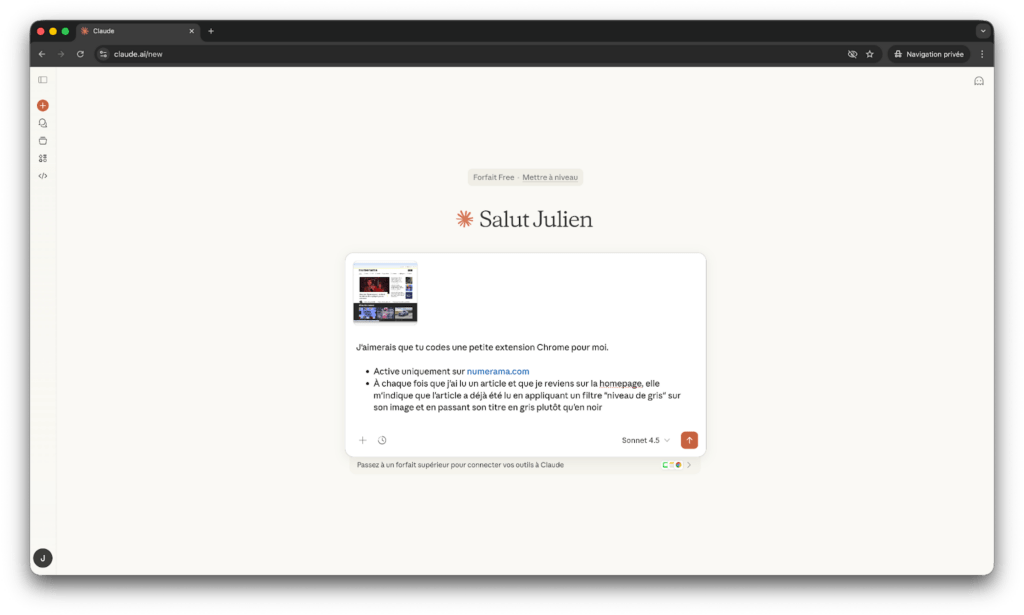
Task: Toggle the left sidebar panel open
Action: coord(43,80)
